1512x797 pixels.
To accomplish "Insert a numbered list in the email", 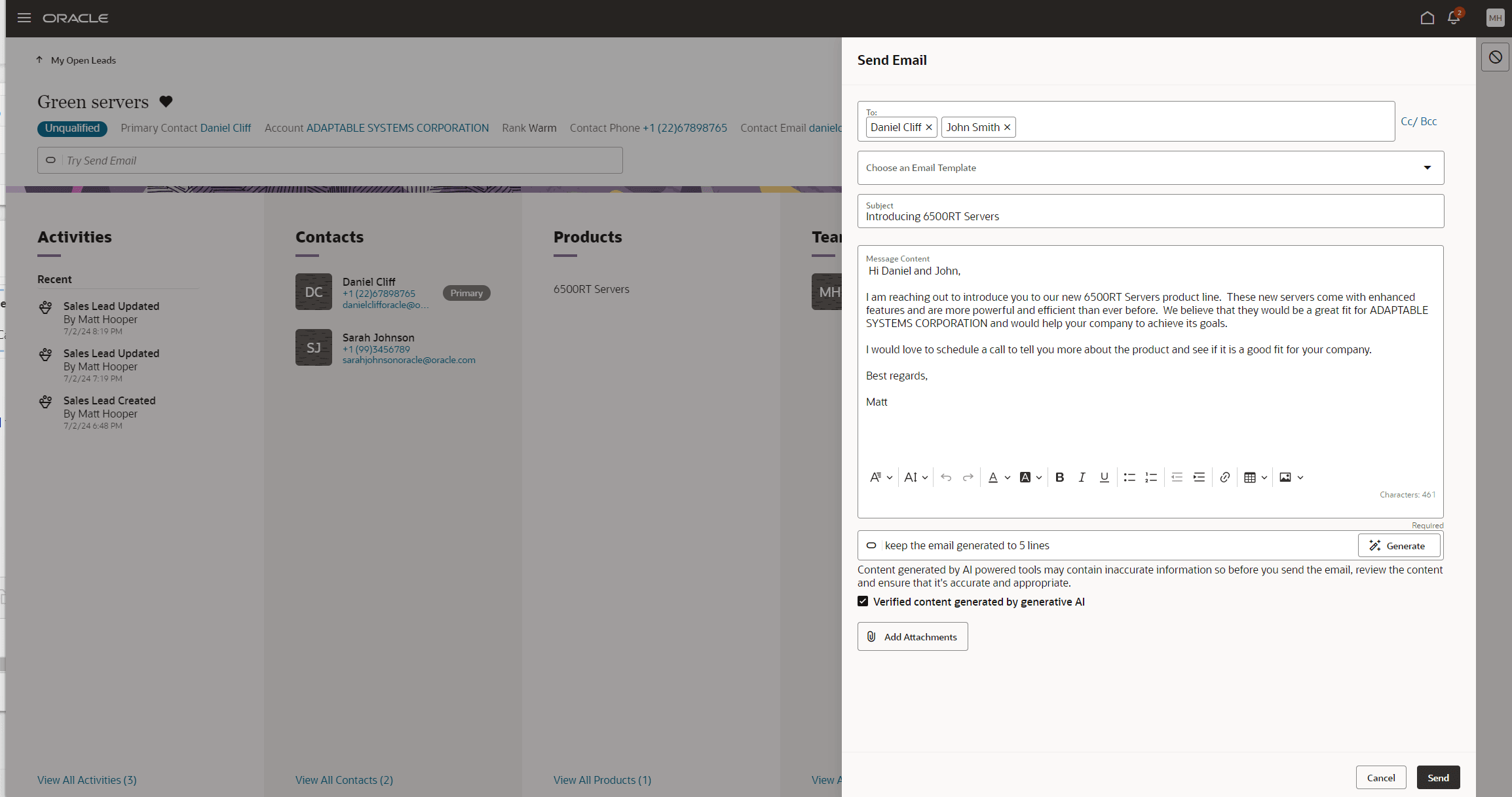I will click(1151, 477).
